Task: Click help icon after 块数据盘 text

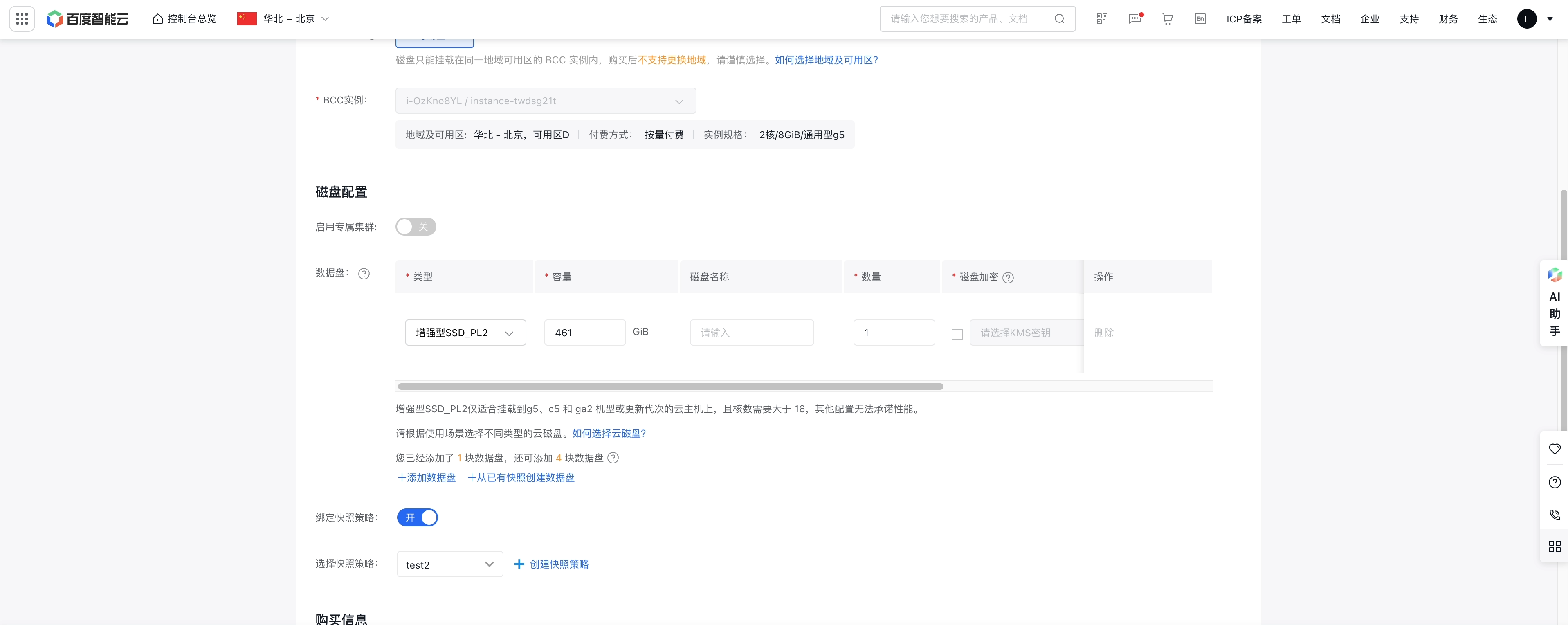Action: [613, 458]
